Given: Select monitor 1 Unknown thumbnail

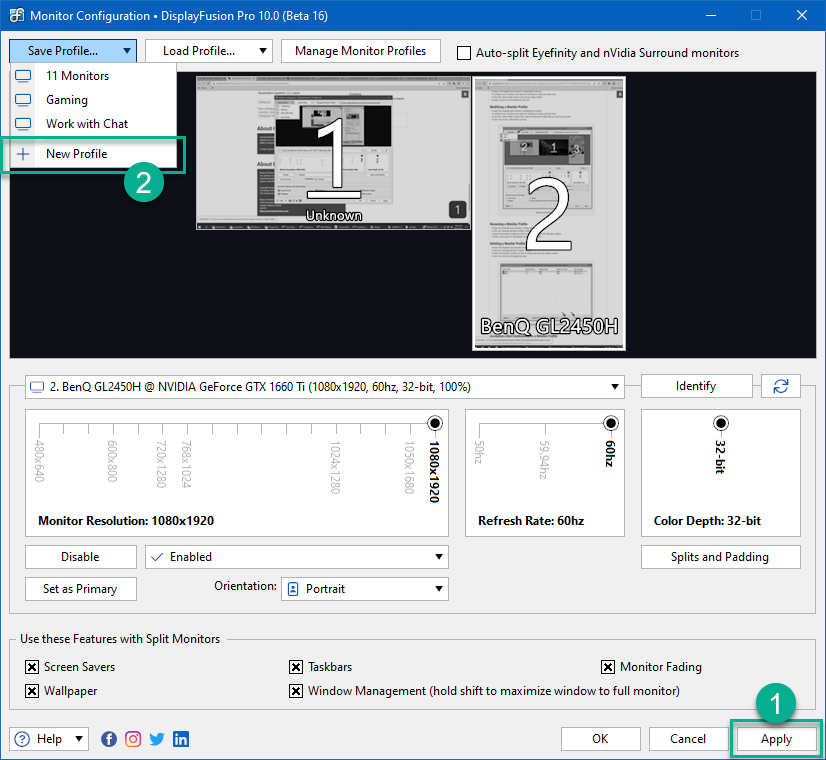Looking at the screenshot, I should 333,153.
